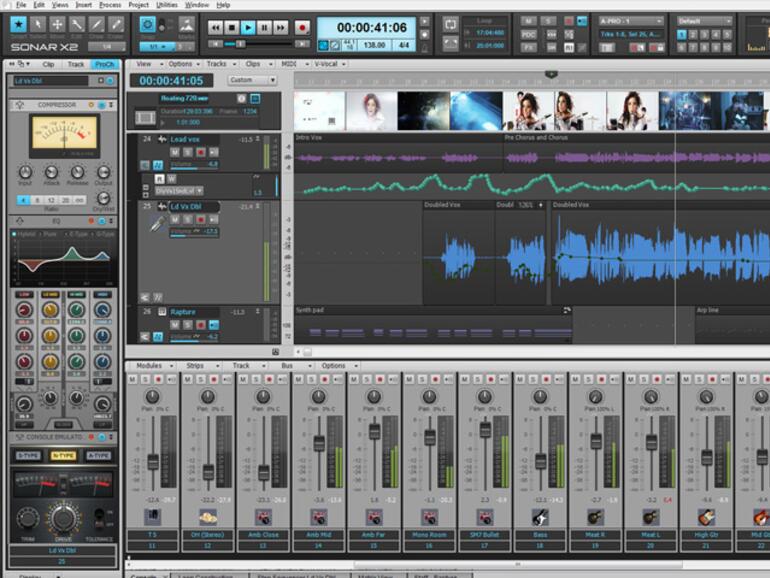Switch to the ProCh inspector tab
Image resolution: width=770 pixels, height=578 pixels.
click(105, 64)
